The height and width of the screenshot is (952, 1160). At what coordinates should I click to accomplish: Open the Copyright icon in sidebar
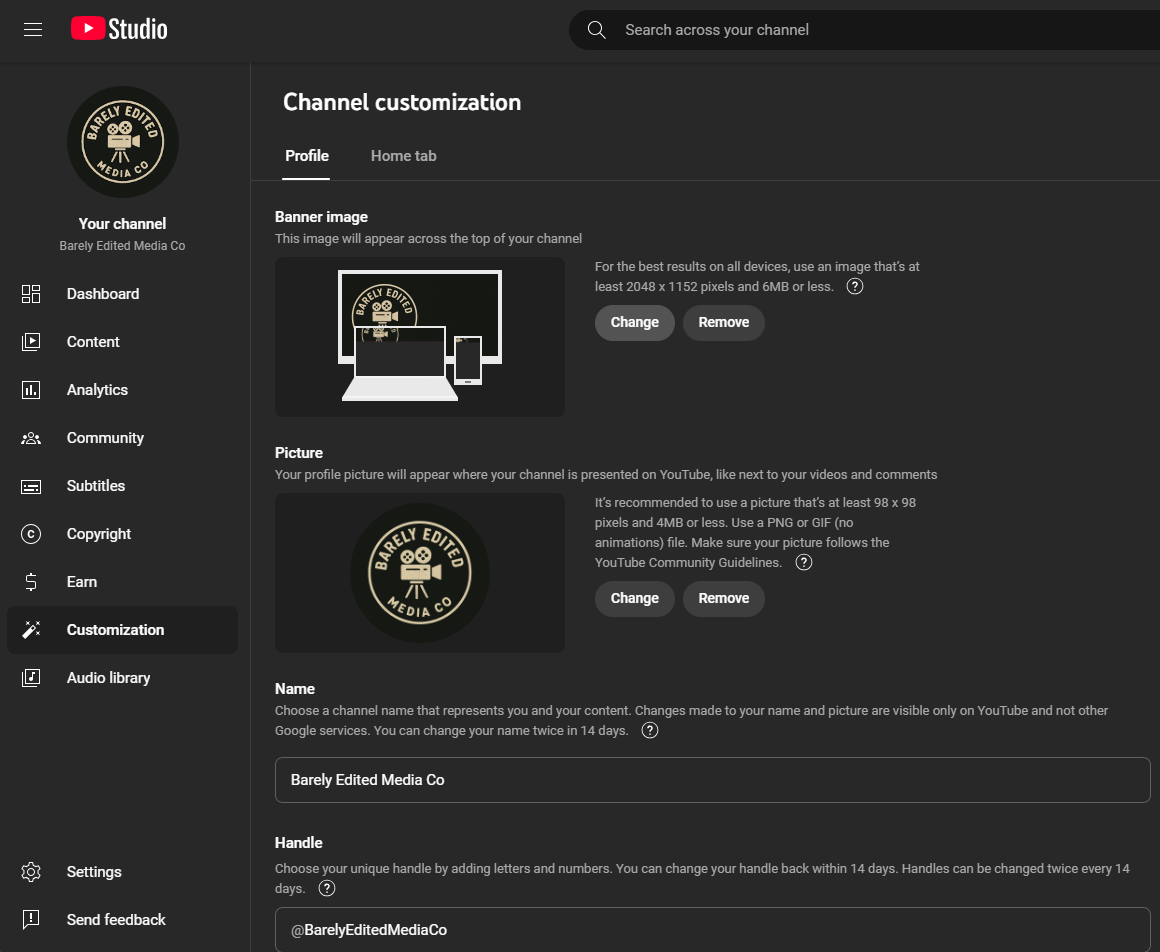tap(31, 534)
